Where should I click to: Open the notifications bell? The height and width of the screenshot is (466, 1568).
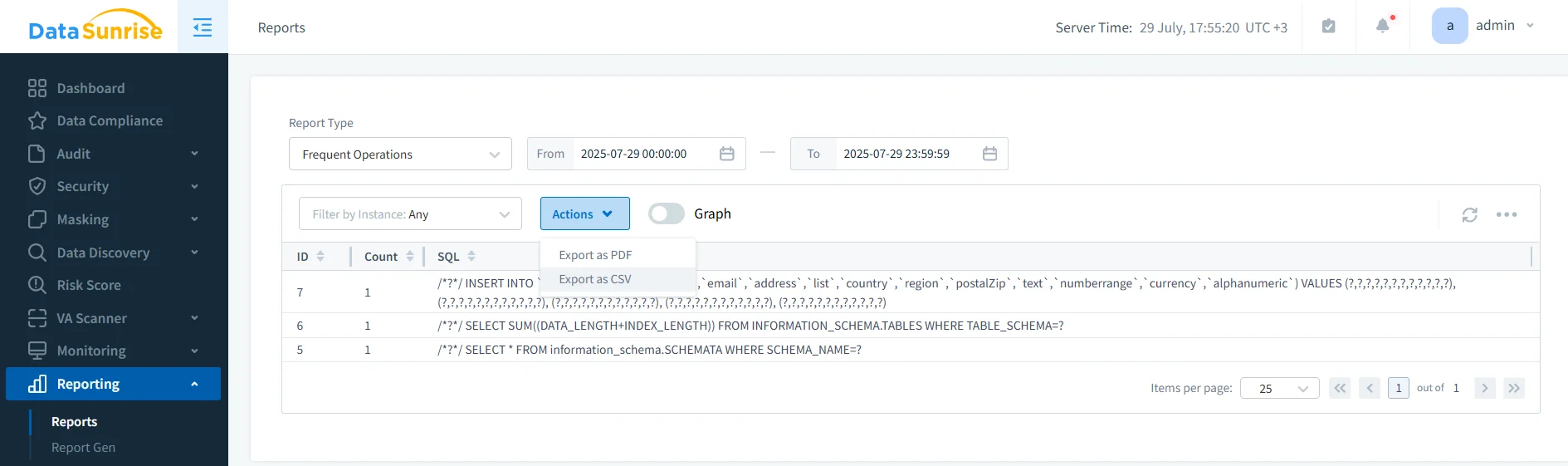1382,26
